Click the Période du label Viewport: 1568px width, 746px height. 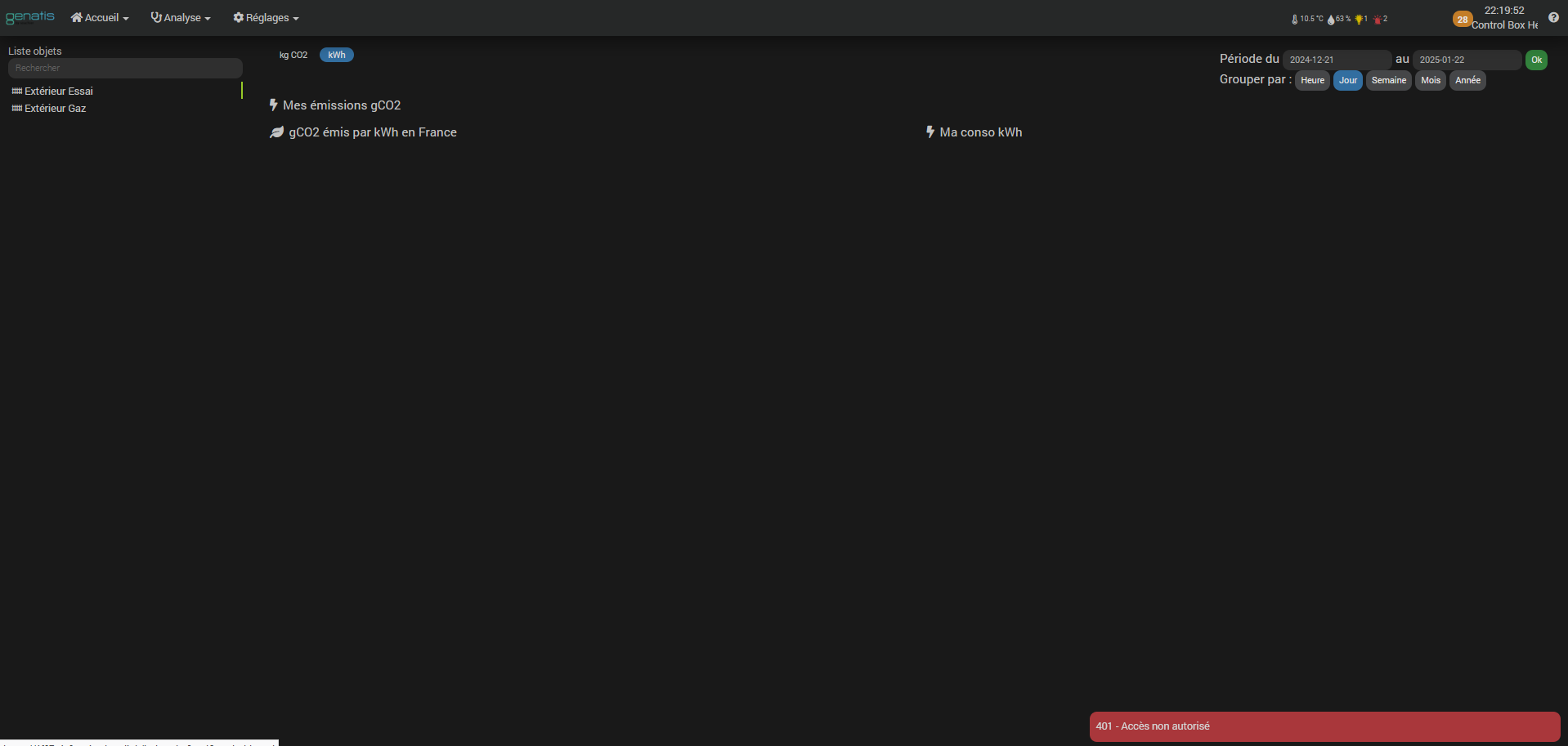click(x=1249, y=59)
